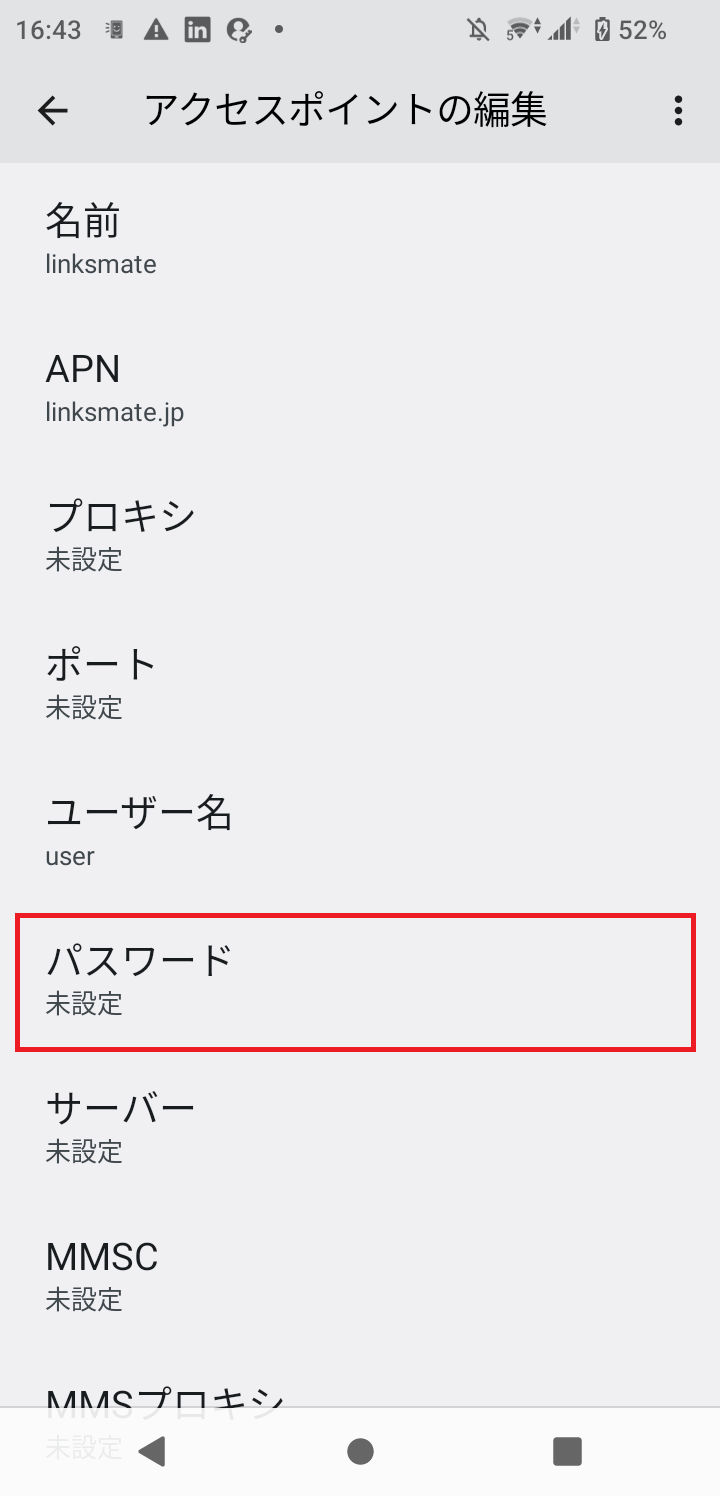
Task: Tap the home circle button
Action: (x=360, y=1451)
